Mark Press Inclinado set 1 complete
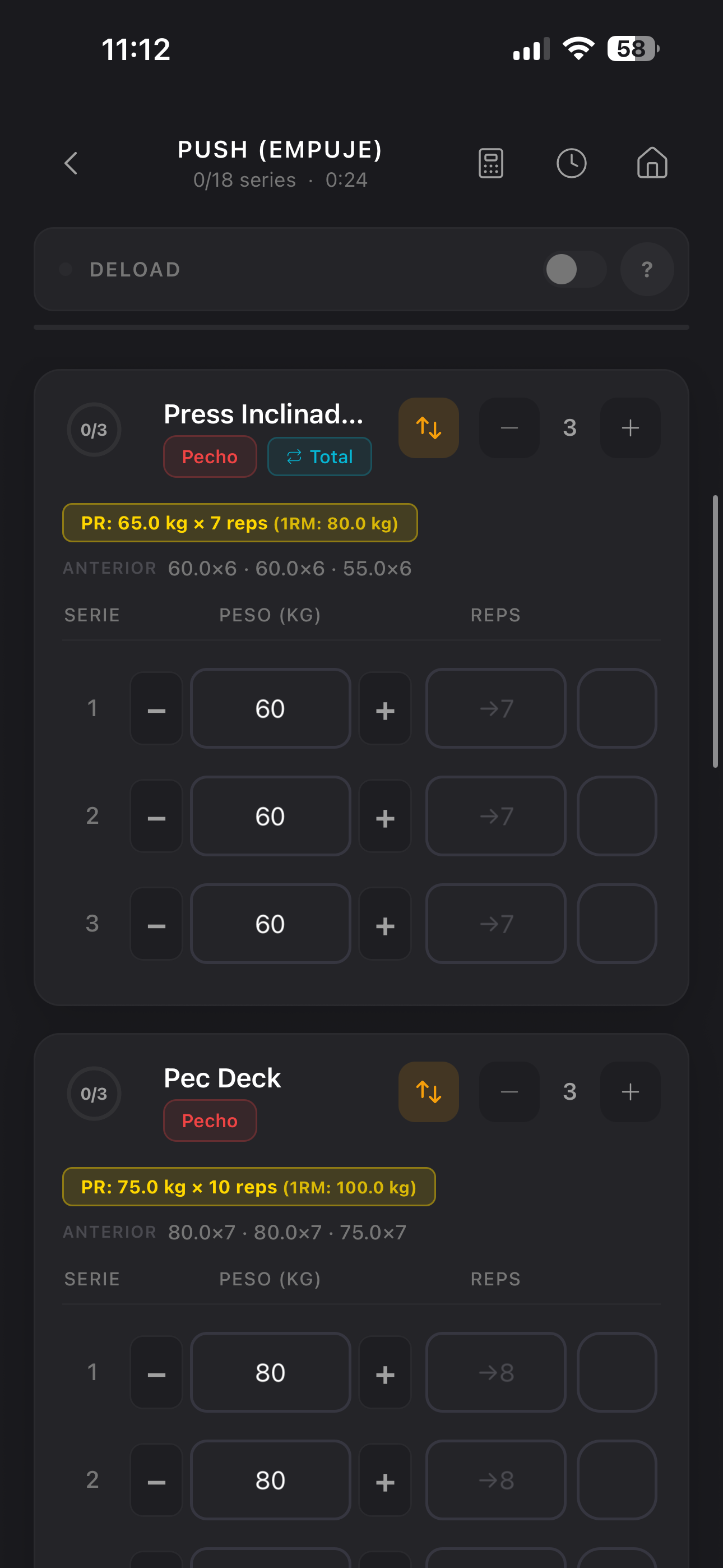The image size is (723, 1568). tap(616, 708)
